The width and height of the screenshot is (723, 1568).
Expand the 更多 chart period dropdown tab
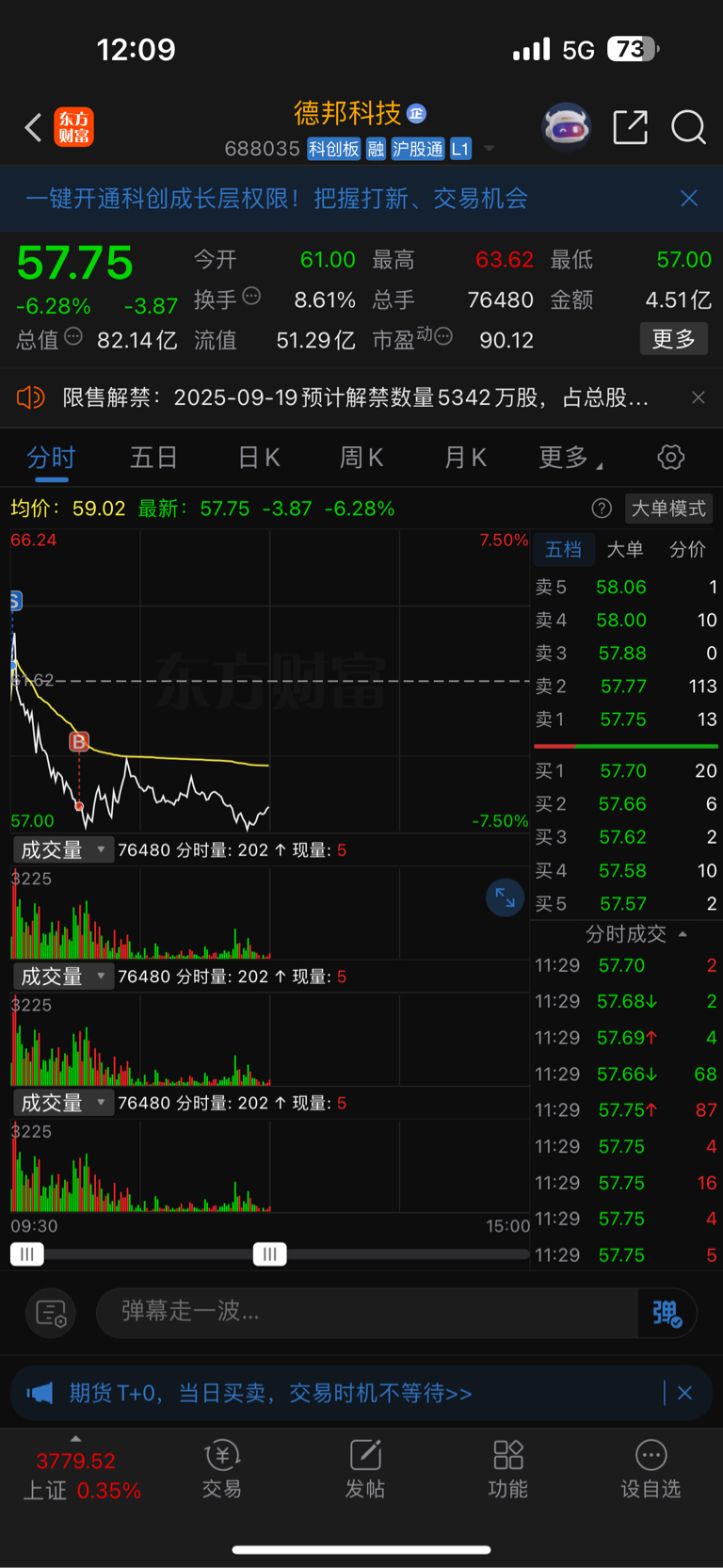570,458
